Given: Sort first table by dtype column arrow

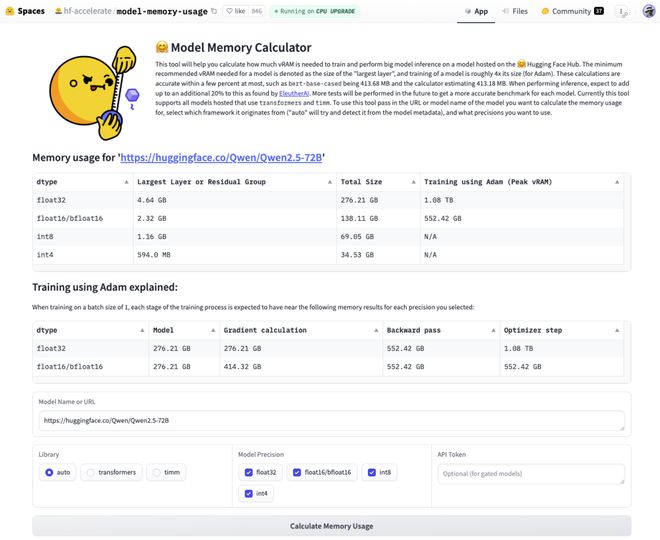Looking at the screenshot, I should point(126,182).
